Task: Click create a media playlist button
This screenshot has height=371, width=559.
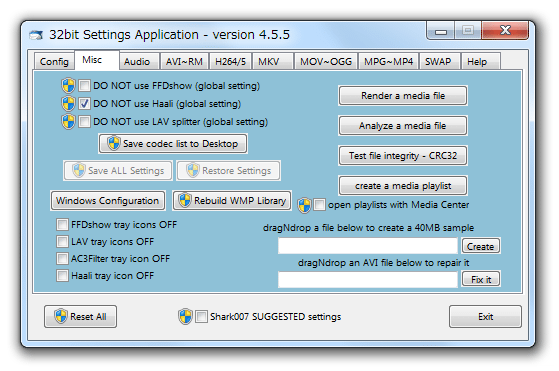Action: (x=403, y=186)
